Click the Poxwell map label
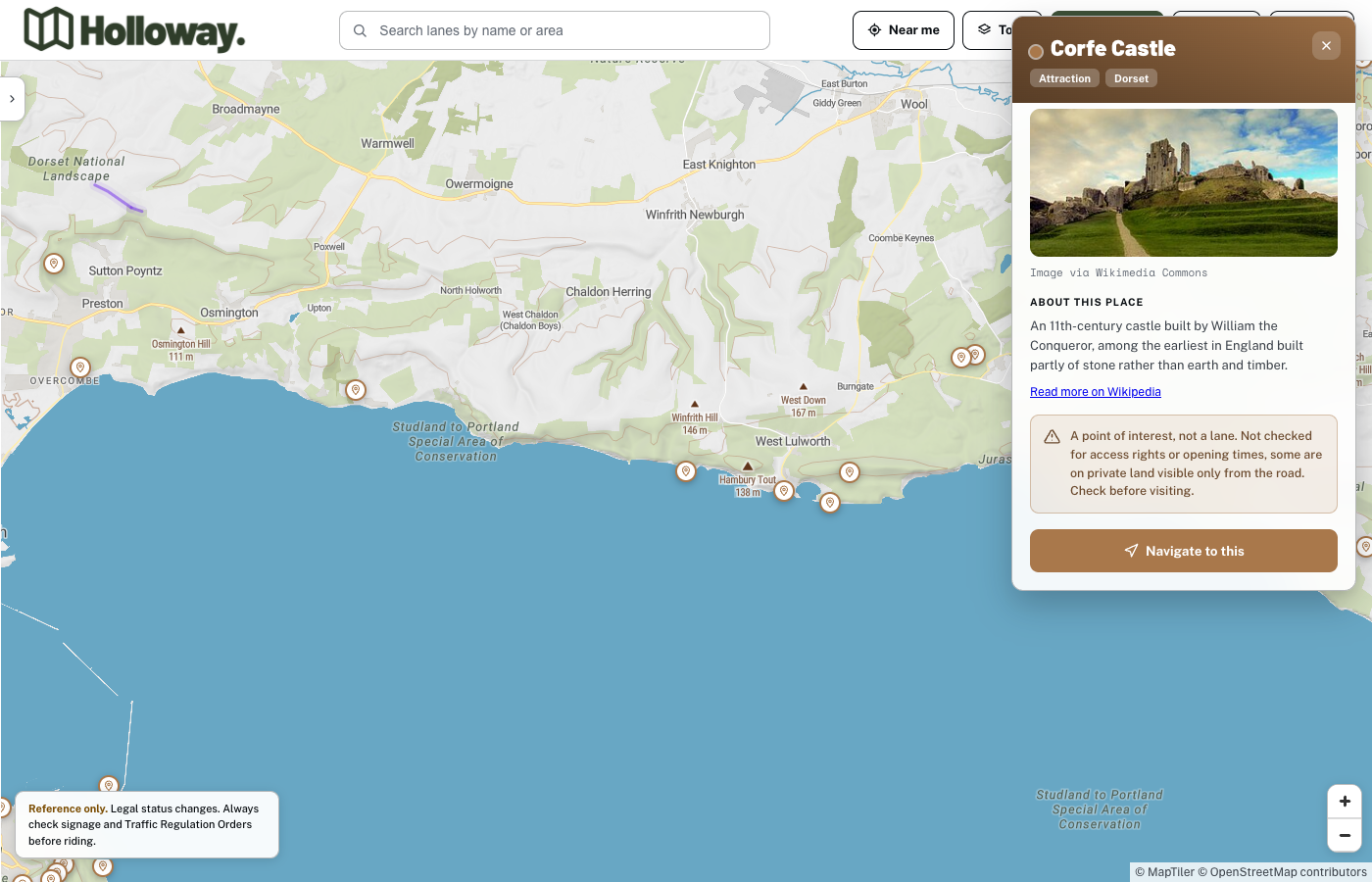The width and height of the screenshot is (1372, 882). click(329, 247)
